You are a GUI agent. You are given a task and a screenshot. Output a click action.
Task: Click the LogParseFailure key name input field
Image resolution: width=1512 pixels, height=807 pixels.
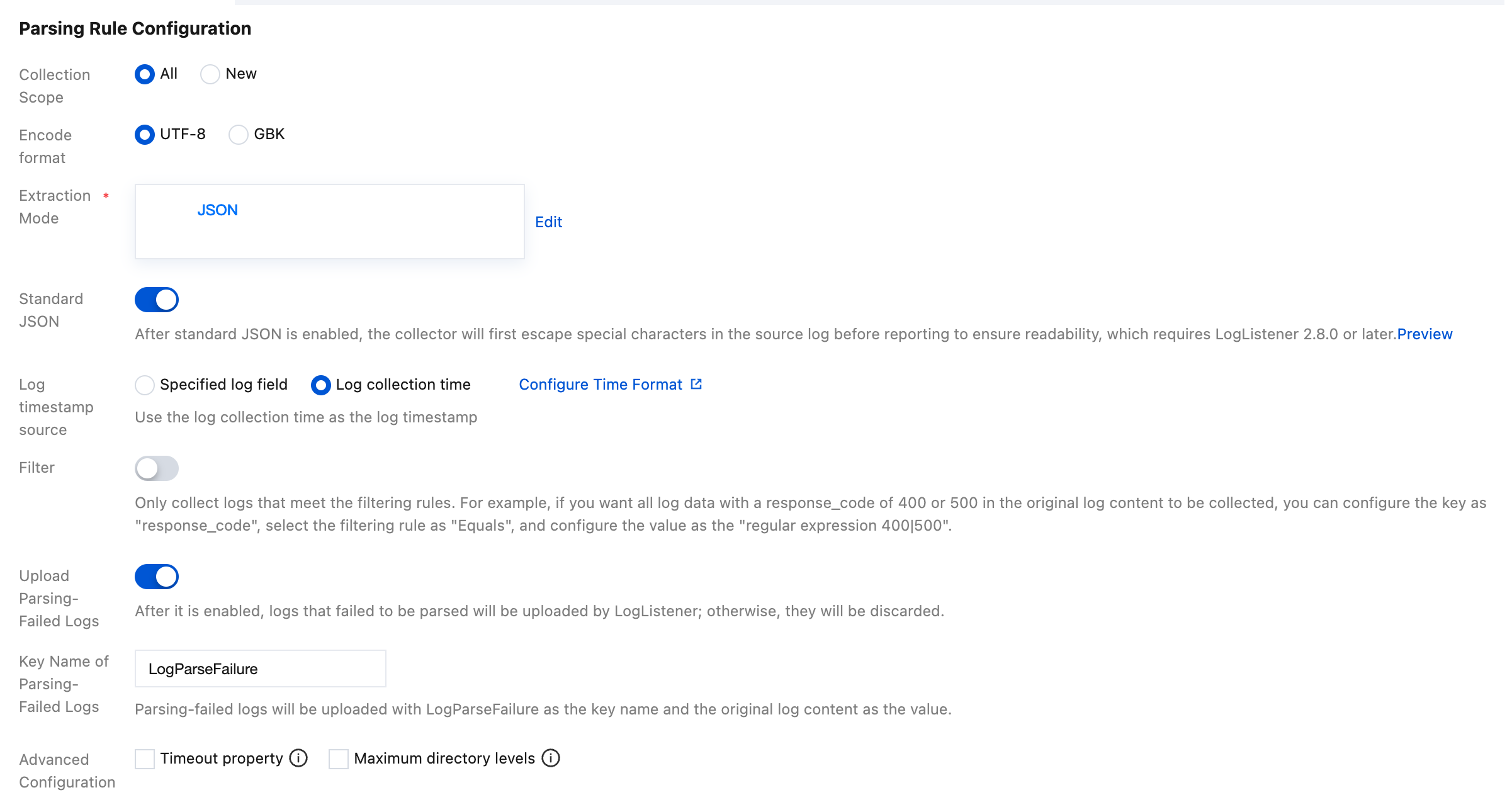(x=260, y=669)
